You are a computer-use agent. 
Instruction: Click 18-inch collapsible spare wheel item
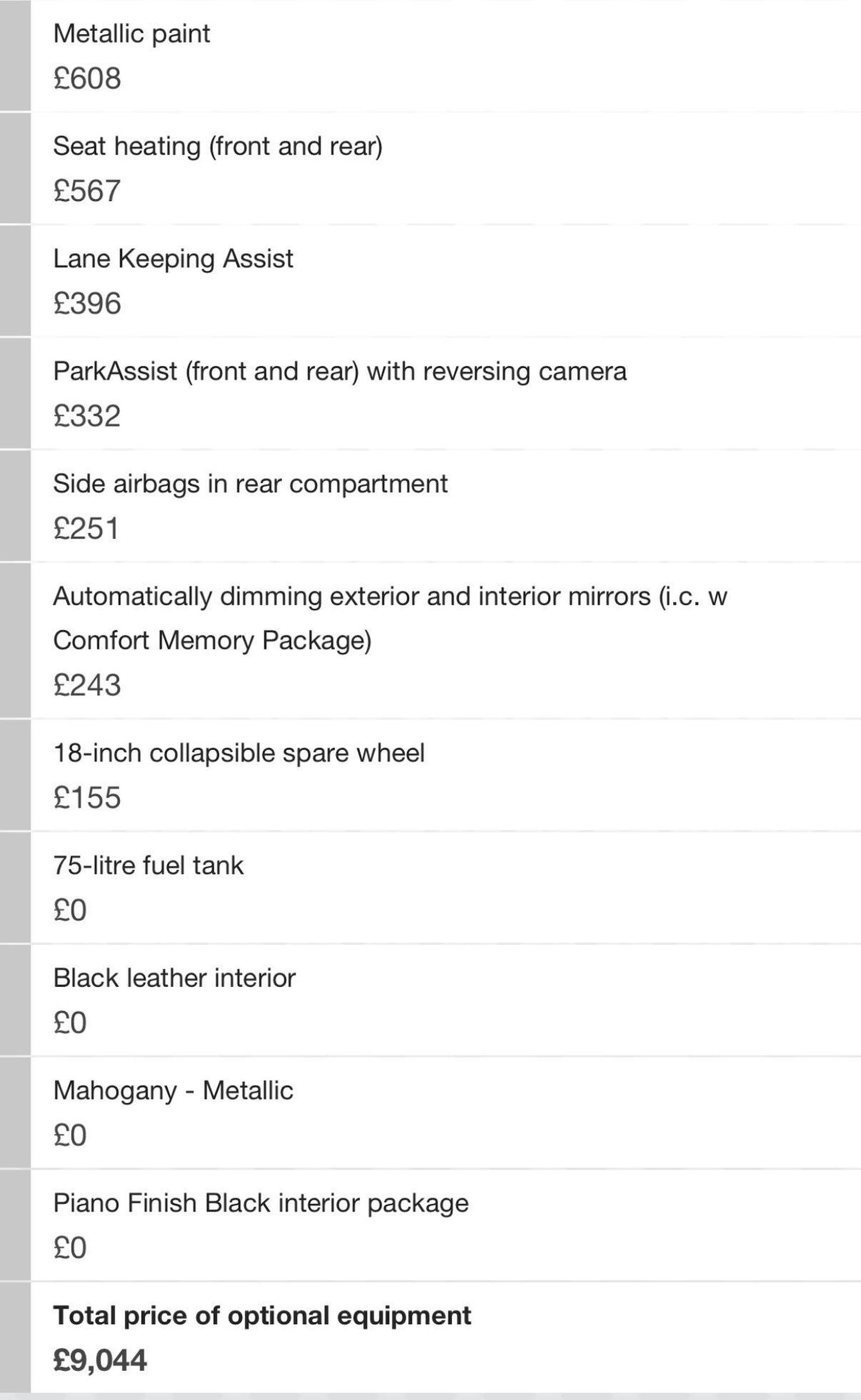(239, 753)
